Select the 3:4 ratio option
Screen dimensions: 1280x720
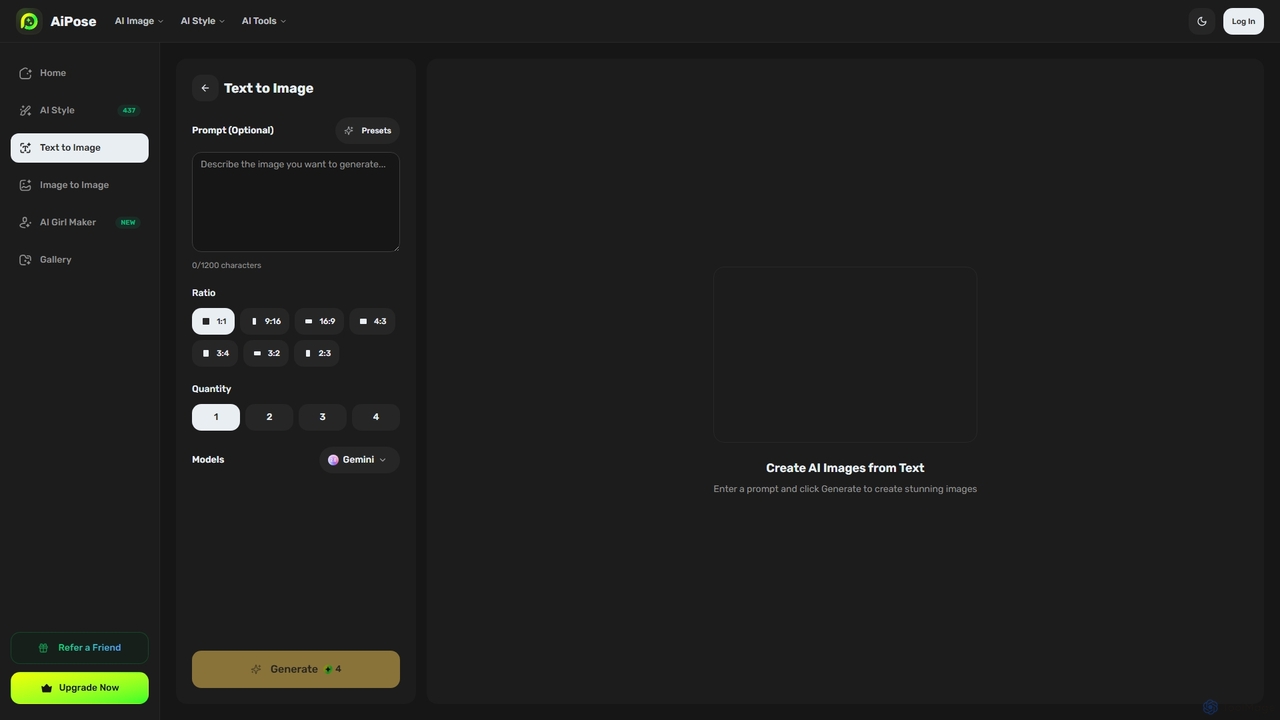tap(215, 353)
